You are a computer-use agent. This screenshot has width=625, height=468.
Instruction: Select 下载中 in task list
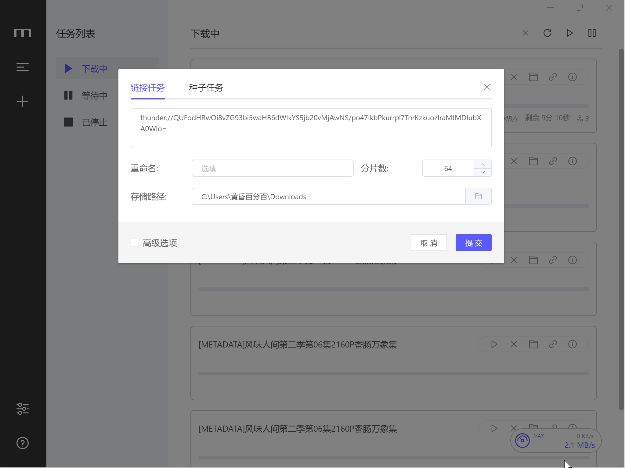pos(107,69)
